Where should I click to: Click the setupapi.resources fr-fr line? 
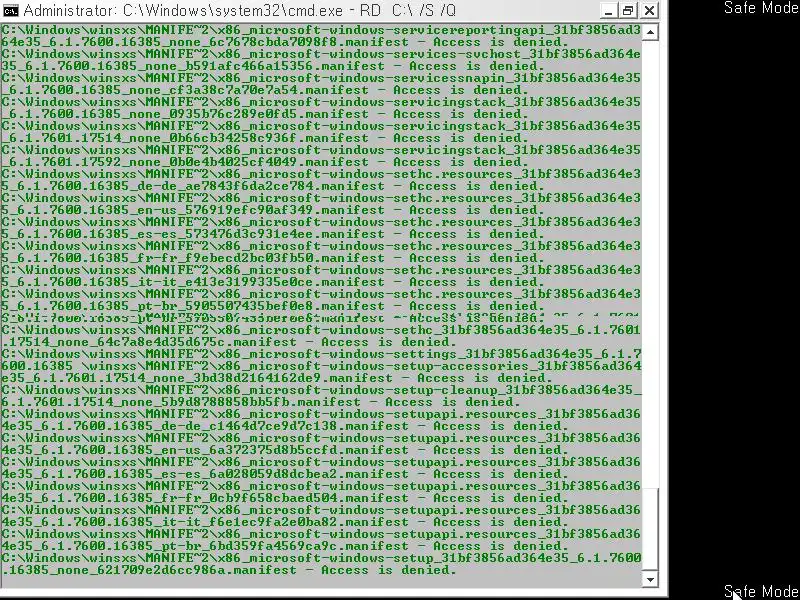[x=320, y=492]
